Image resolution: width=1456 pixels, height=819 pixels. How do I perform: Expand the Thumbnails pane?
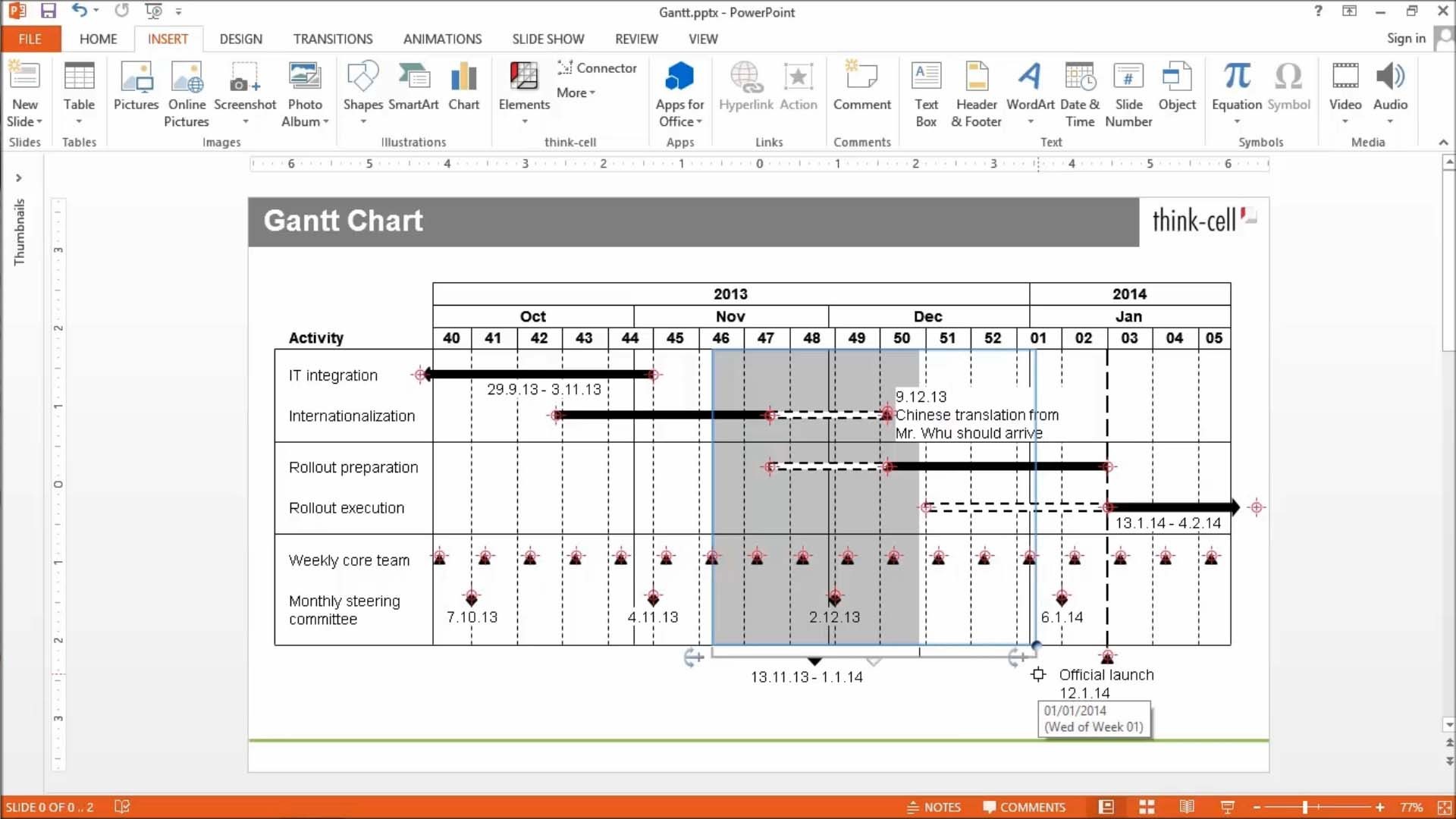tap(19, 178)
